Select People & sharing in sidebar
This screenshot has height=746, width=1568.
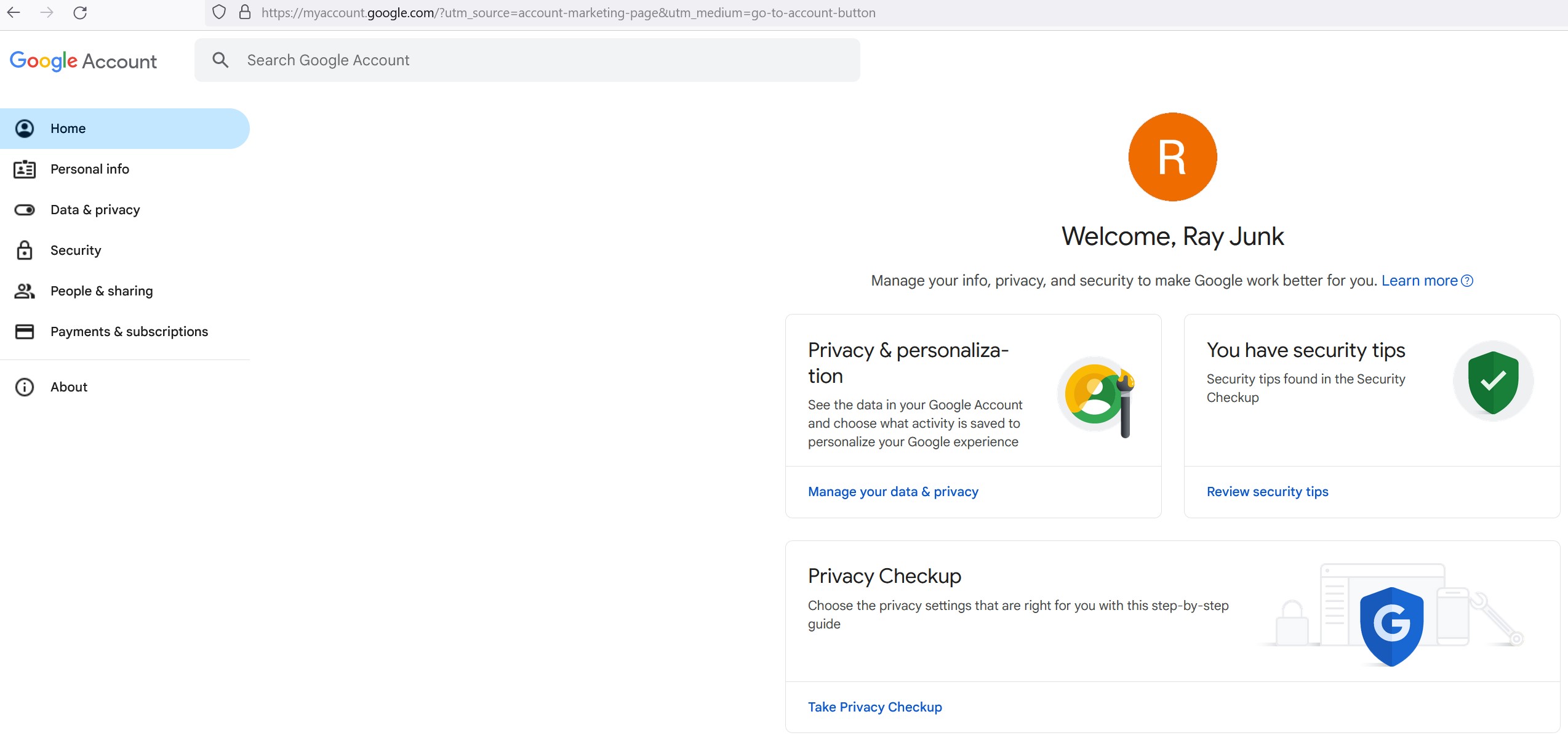coord(101,291)
